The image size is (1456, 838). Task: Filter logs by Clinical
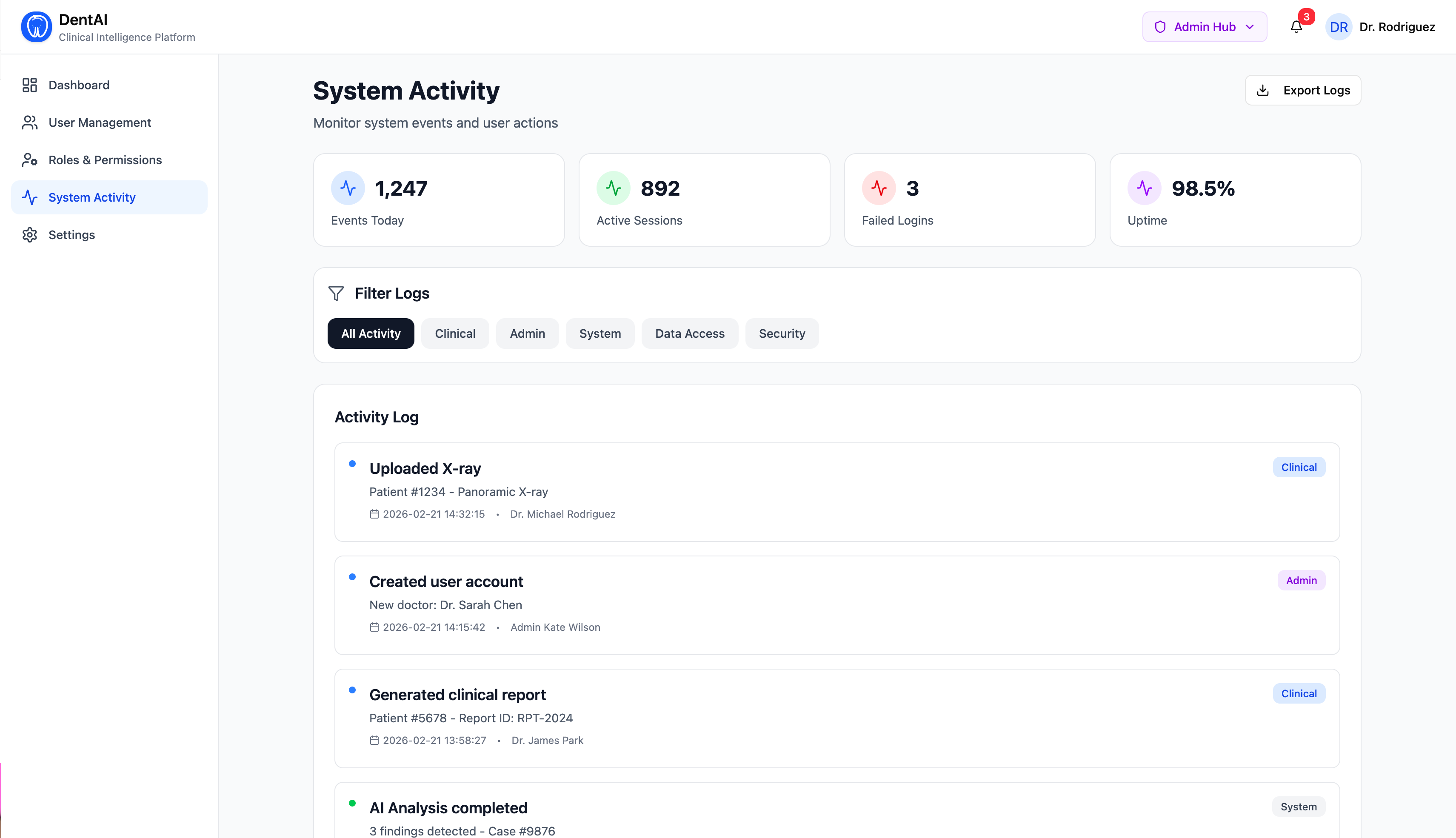455,334
